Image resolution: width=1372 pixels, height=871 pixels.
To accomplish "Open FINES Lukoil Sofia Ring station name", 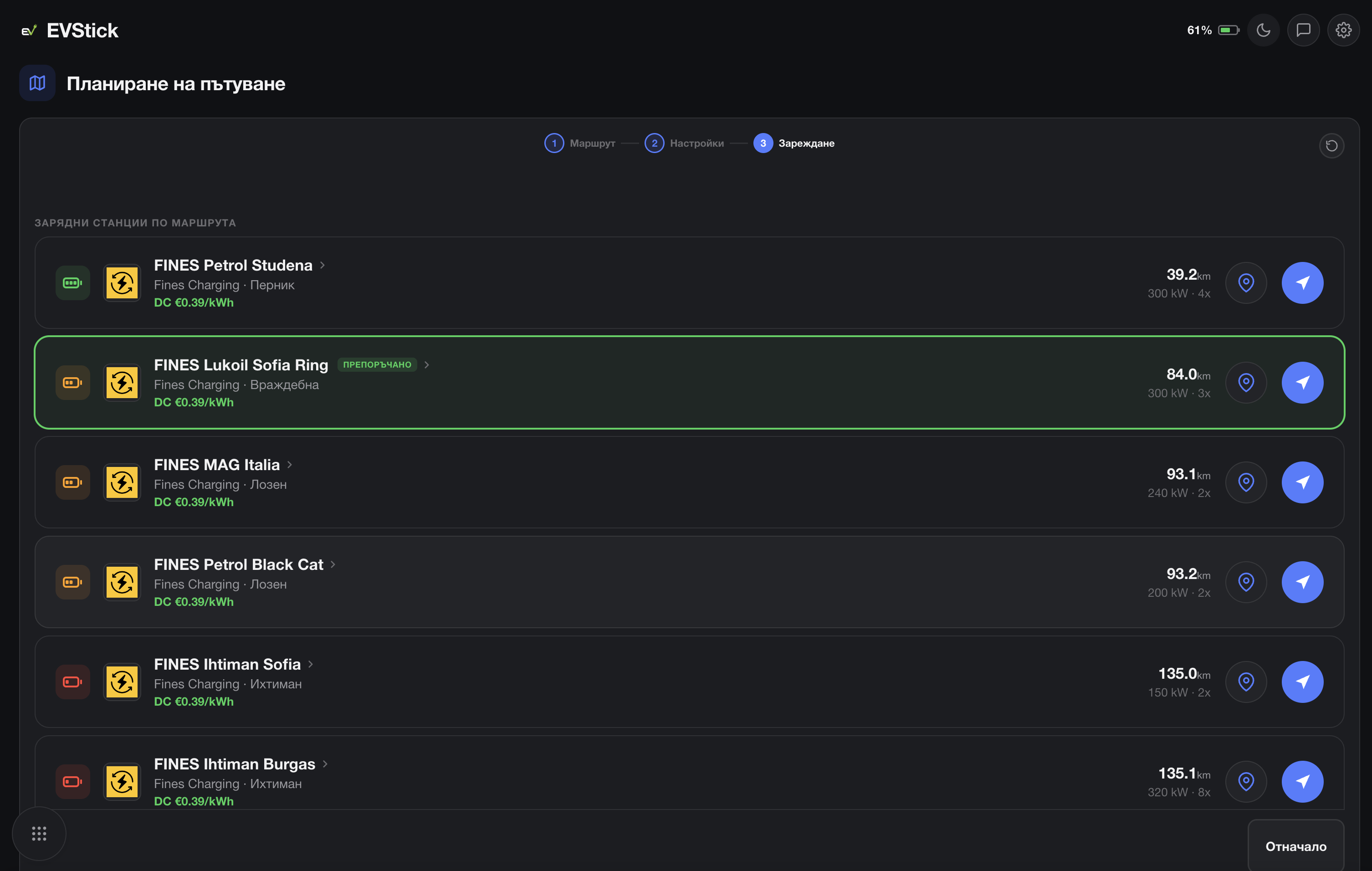I will [x=241, y=365].
